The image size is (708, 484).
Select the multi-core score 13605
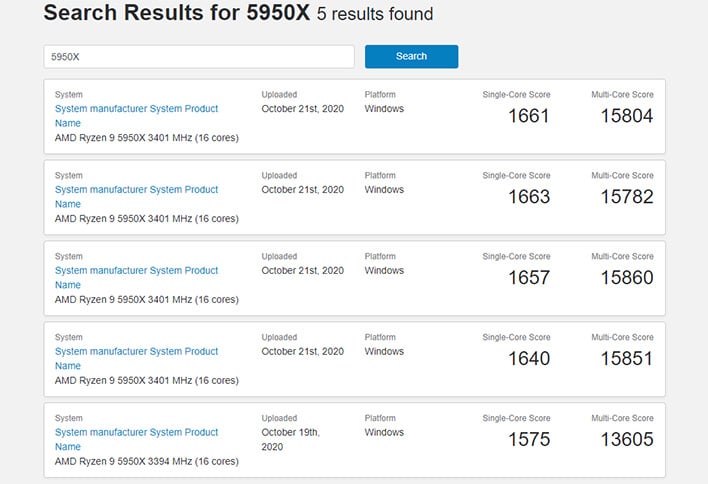(627, 439)
